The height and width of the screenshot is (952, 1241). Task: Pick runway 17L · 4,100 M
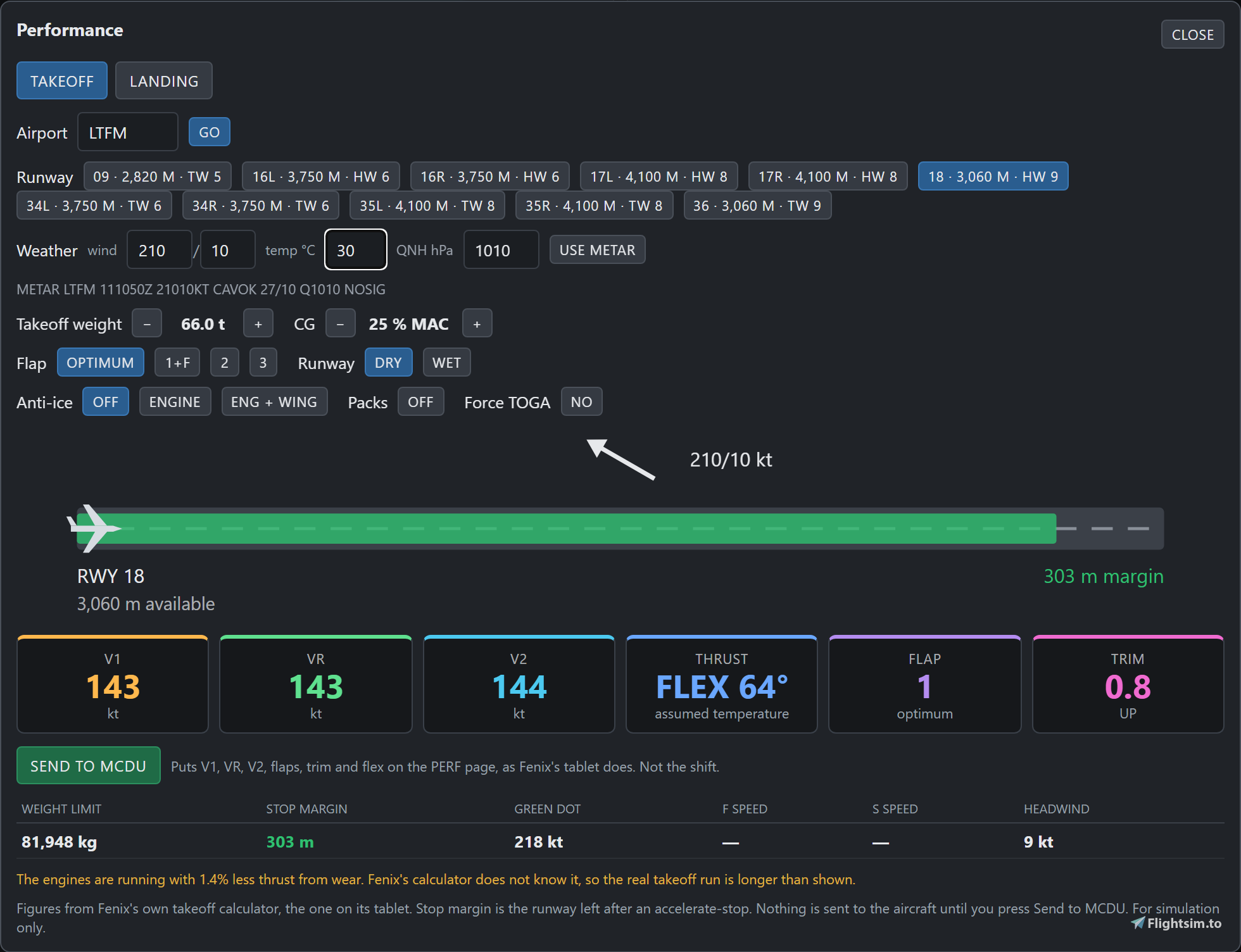(x=659, y=177)
